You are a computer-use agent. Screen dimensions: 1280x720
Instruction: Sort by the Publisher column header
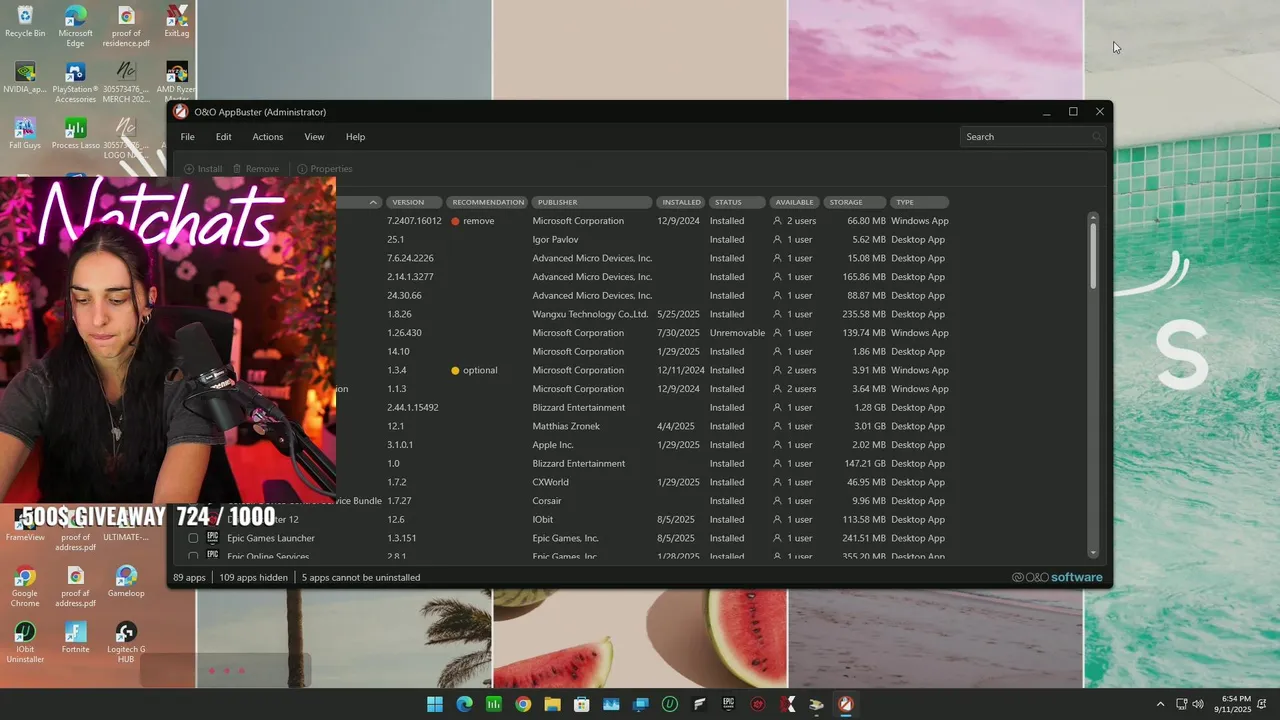pos(592,202)
